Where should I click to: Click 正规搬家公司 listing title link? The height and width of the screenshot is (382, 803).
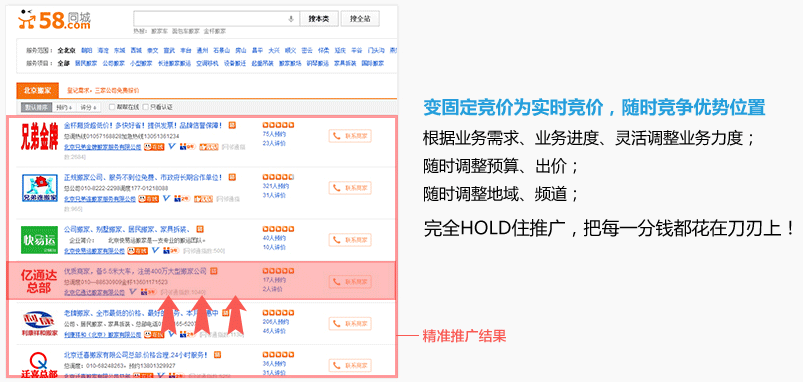(x=143, y=177)
